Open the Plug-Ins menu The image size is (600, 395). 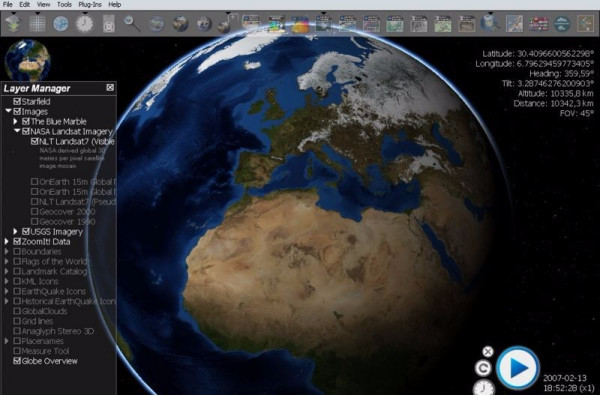90,5
